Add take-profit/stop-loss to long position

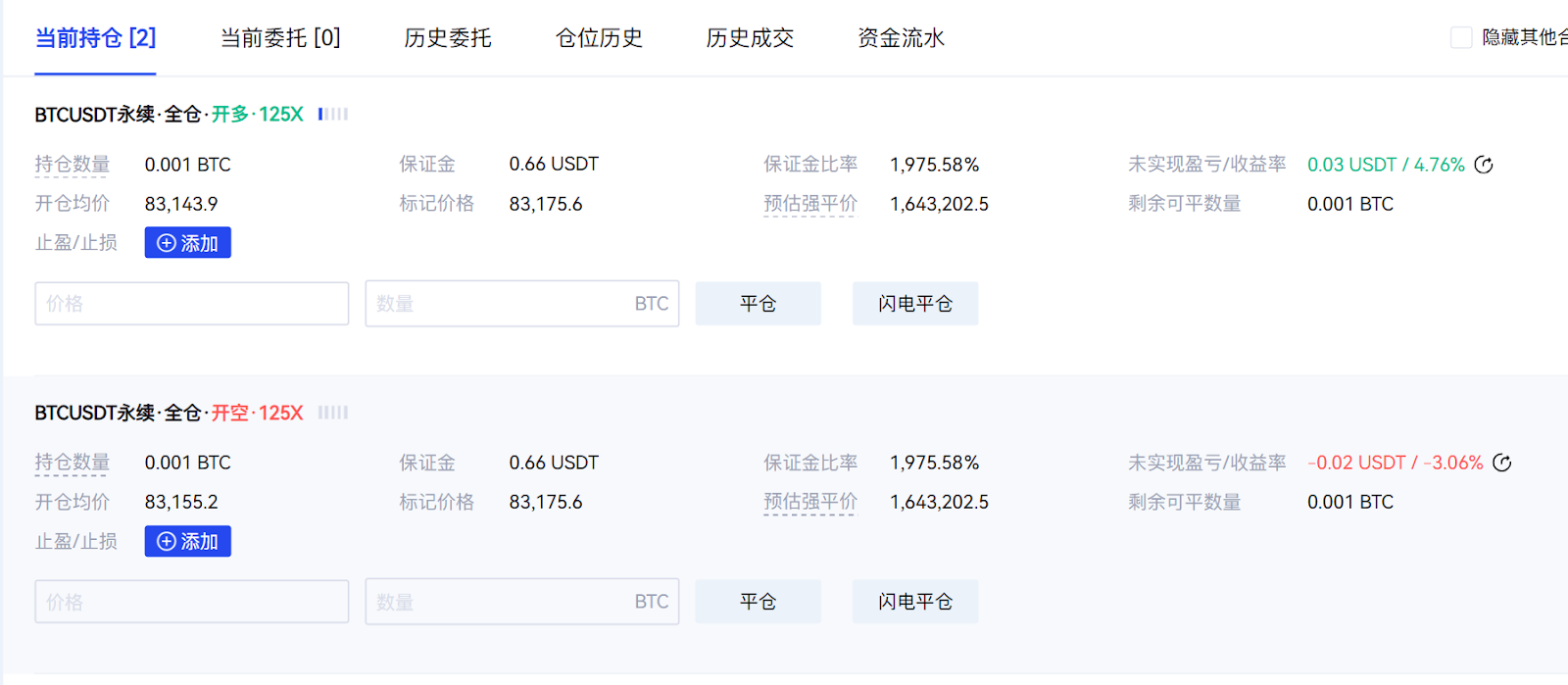click(x=188, y=243)
